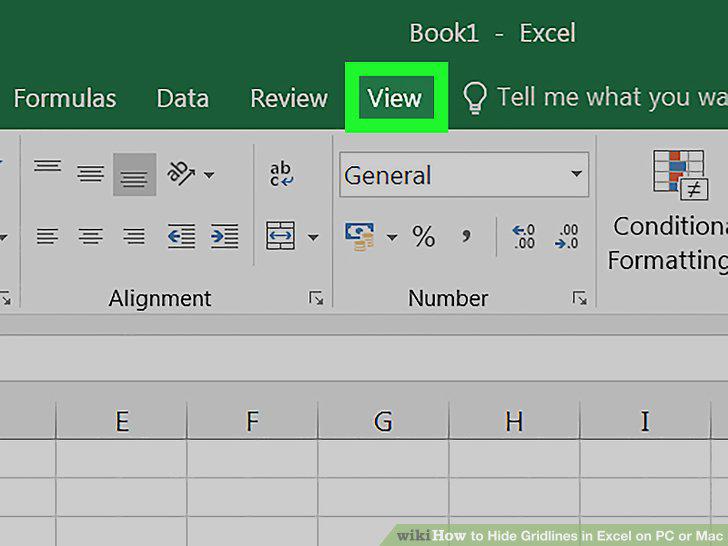
Task: Select the Review tab
Action: (x=289, y=98)
